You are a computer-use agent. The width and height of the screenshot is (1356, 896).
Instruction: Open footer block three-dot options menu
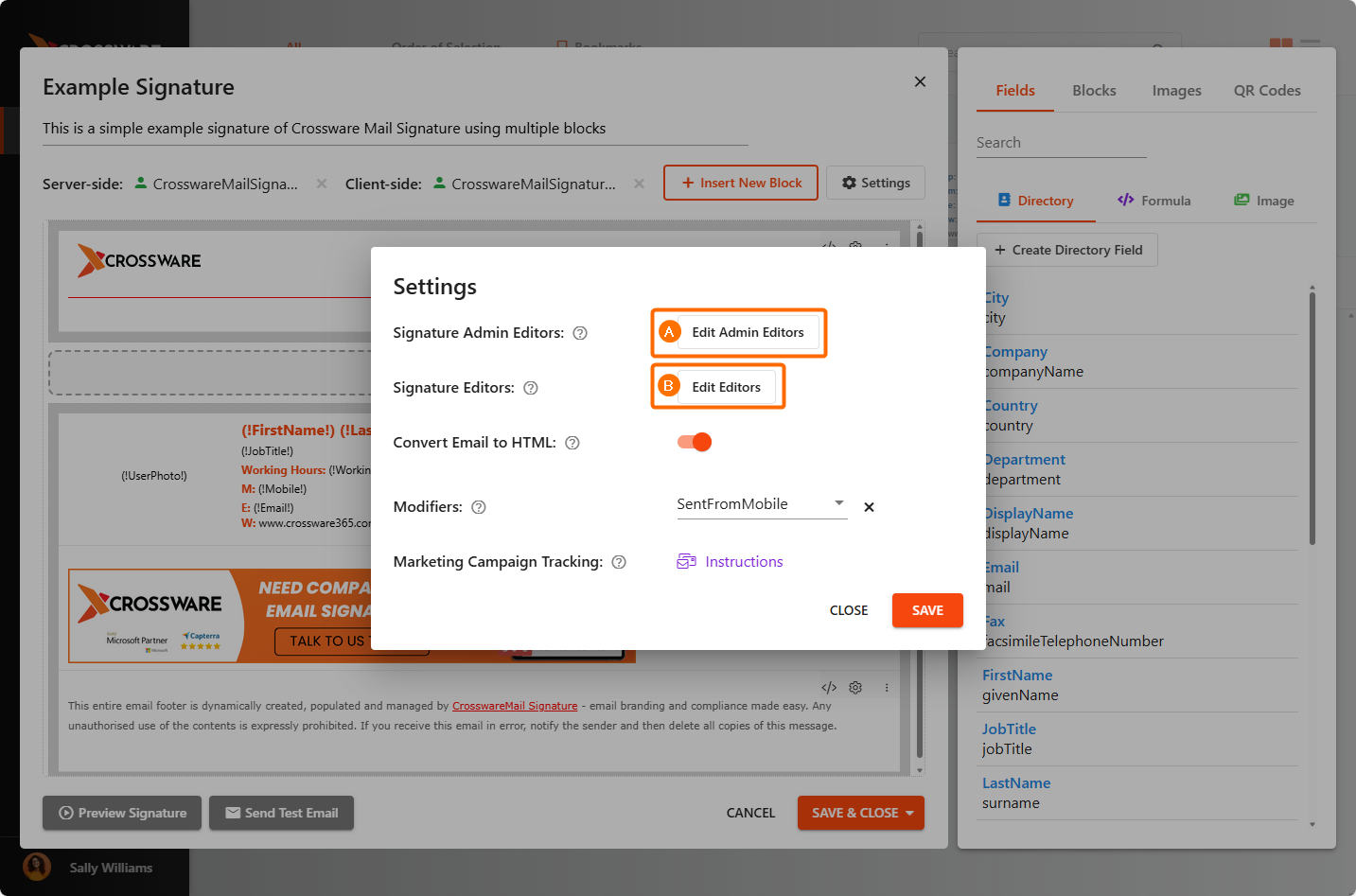click(x=887, y=688)
